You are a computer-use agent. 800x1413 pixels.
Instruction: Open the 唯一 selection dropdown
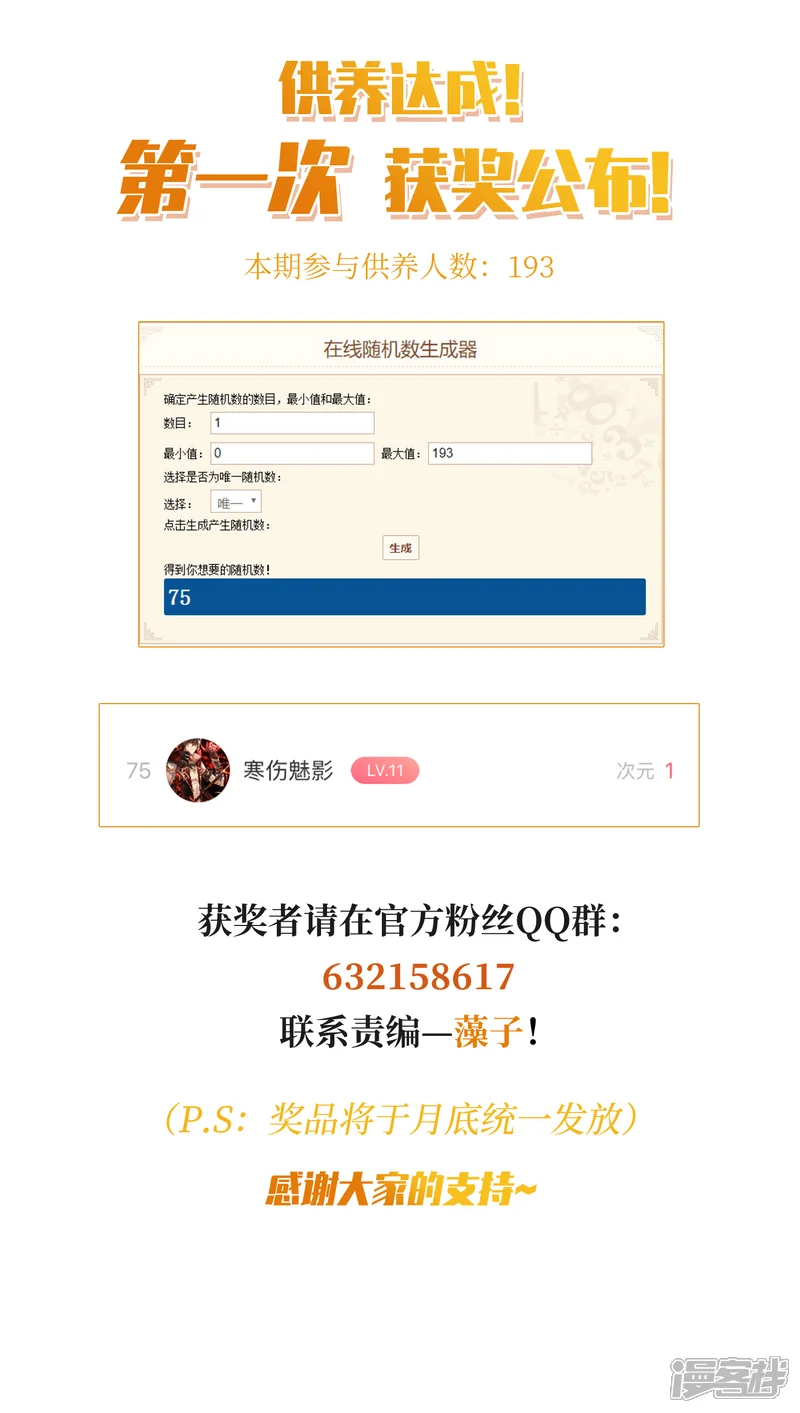point(236,502)
